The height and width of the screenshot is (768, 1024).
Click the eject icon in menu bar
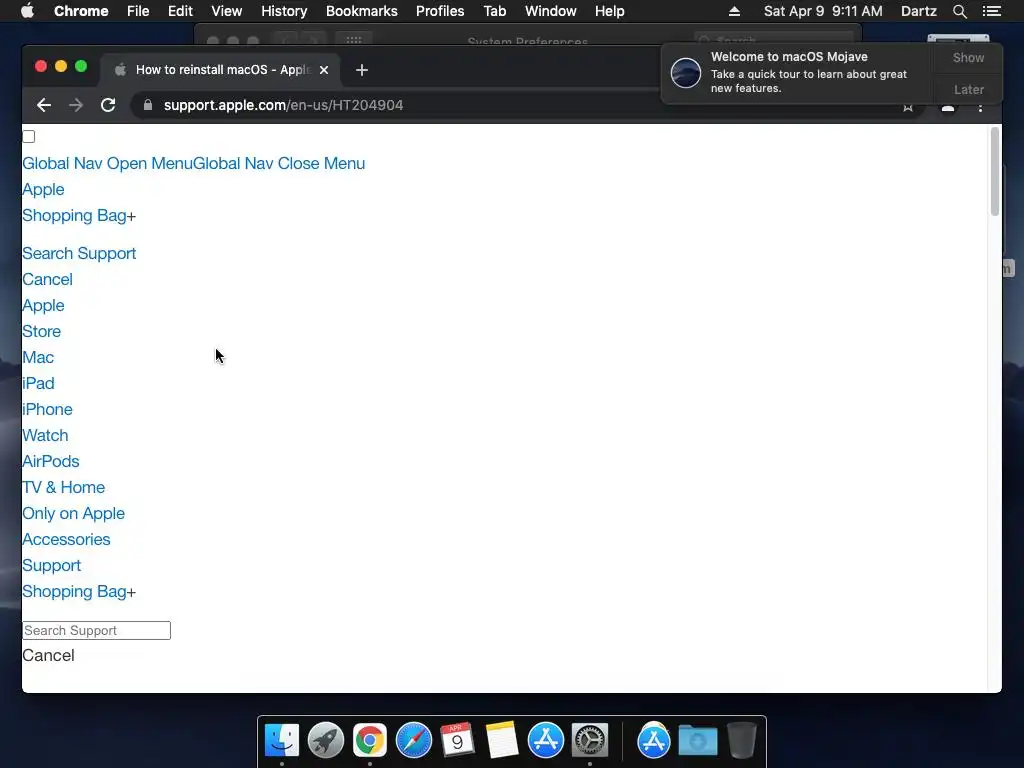click(x=734, y=11)
